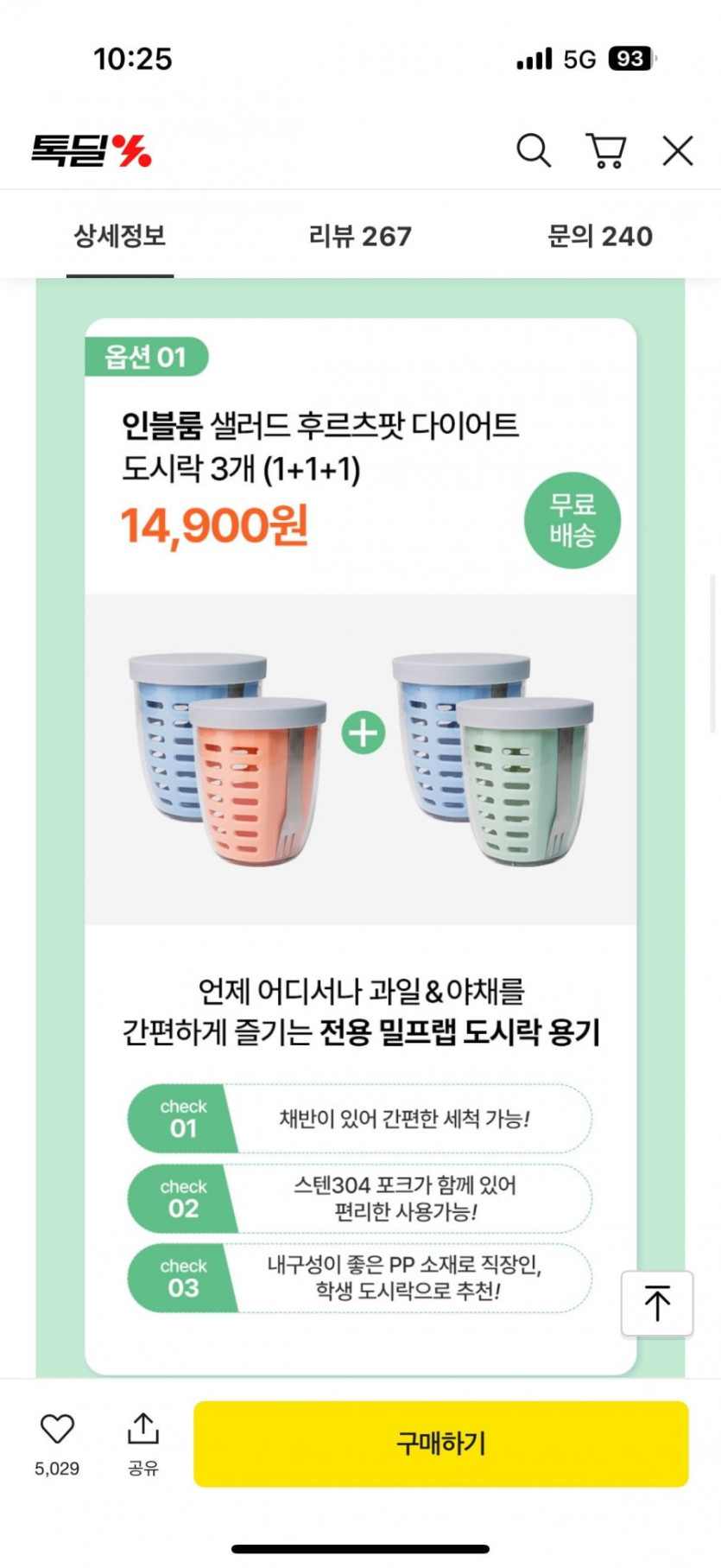Toggle the heart like icon

[x=57, y=1430]
